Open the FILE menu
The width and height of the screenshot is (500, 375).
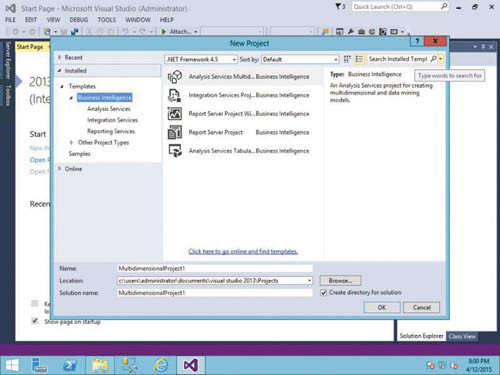click(x=11, y=20)
